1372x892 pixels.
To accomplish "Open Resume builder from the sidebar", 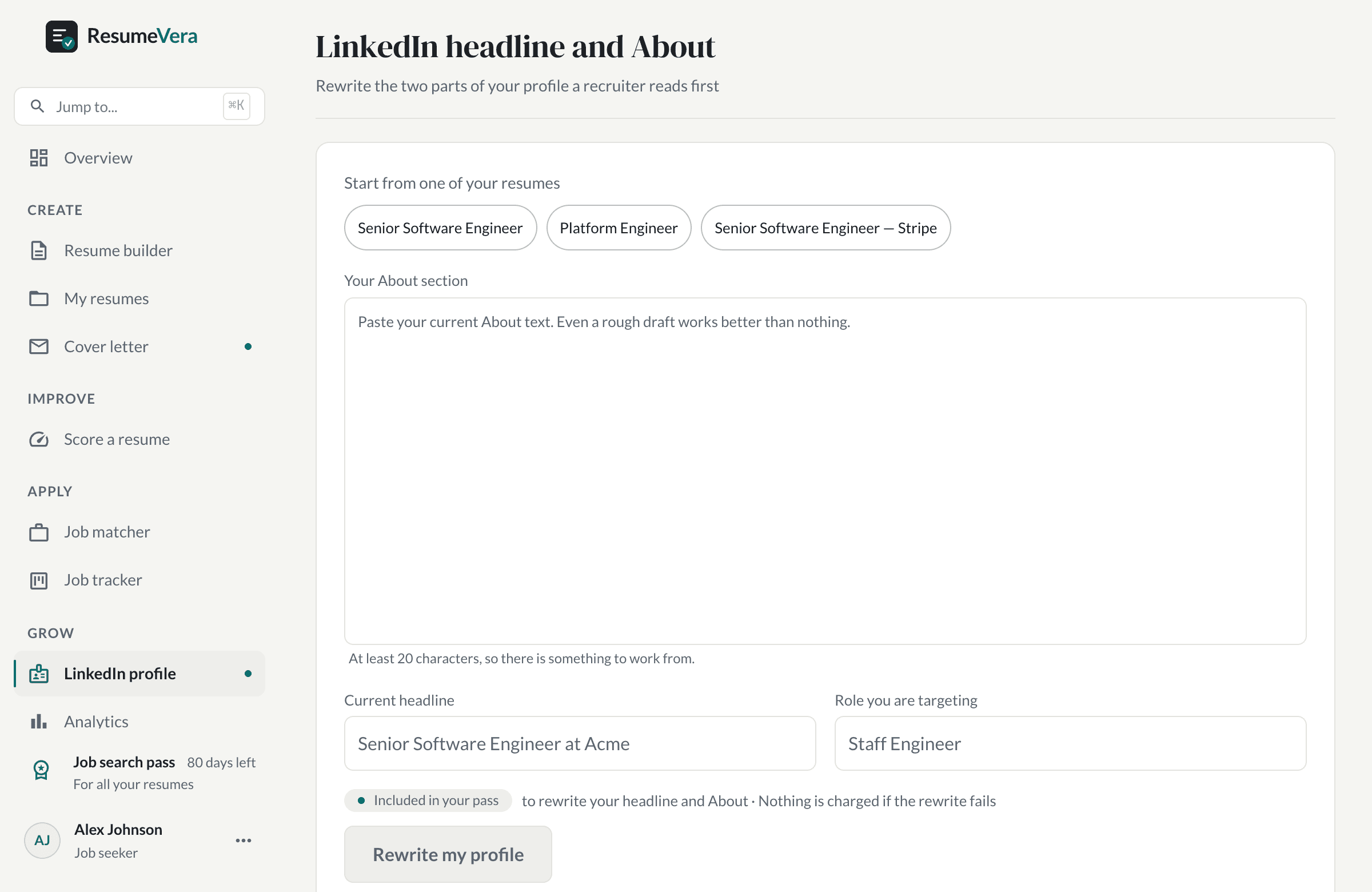I will click(139, 250).
